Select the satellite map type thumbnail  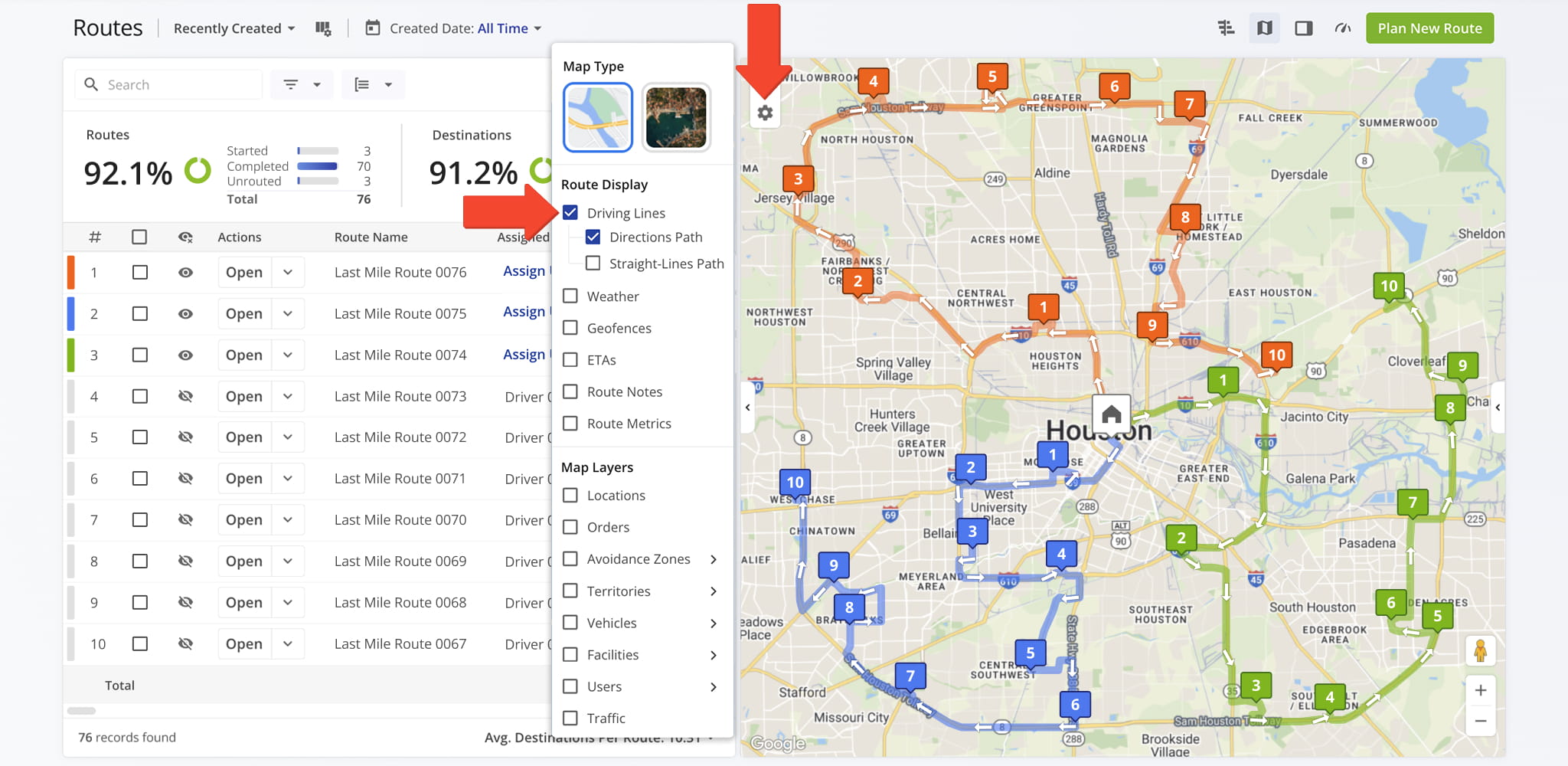(x=675, y=117)
